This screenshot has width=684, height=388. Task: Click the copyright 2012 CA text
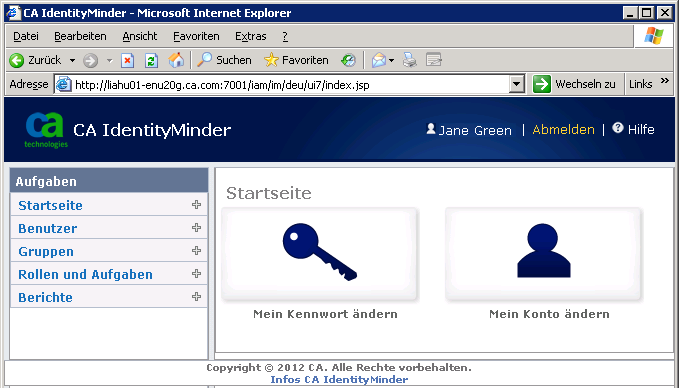click(x=339, y=367)
